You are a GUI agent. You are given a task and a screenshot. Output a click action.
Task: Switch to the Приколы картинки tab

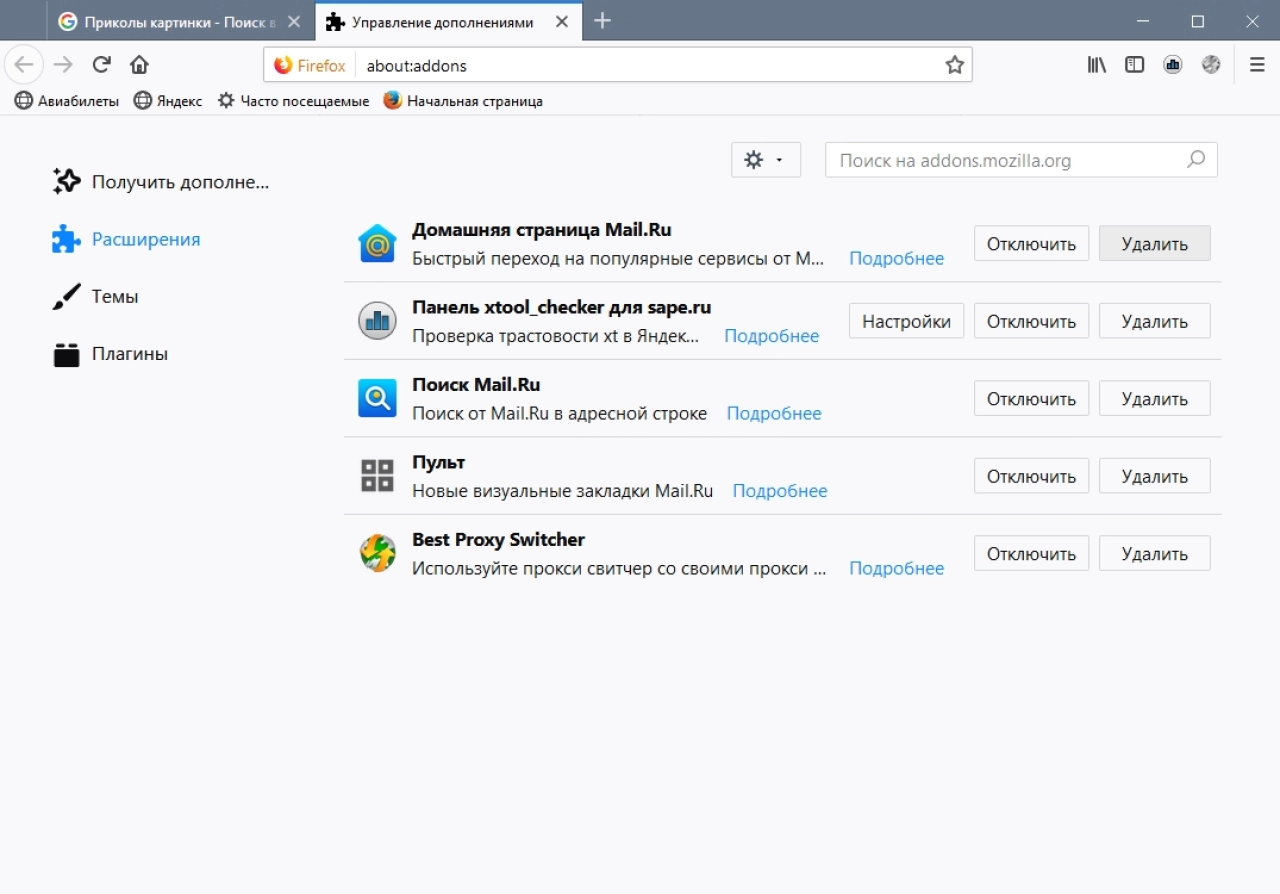[180, 22]
